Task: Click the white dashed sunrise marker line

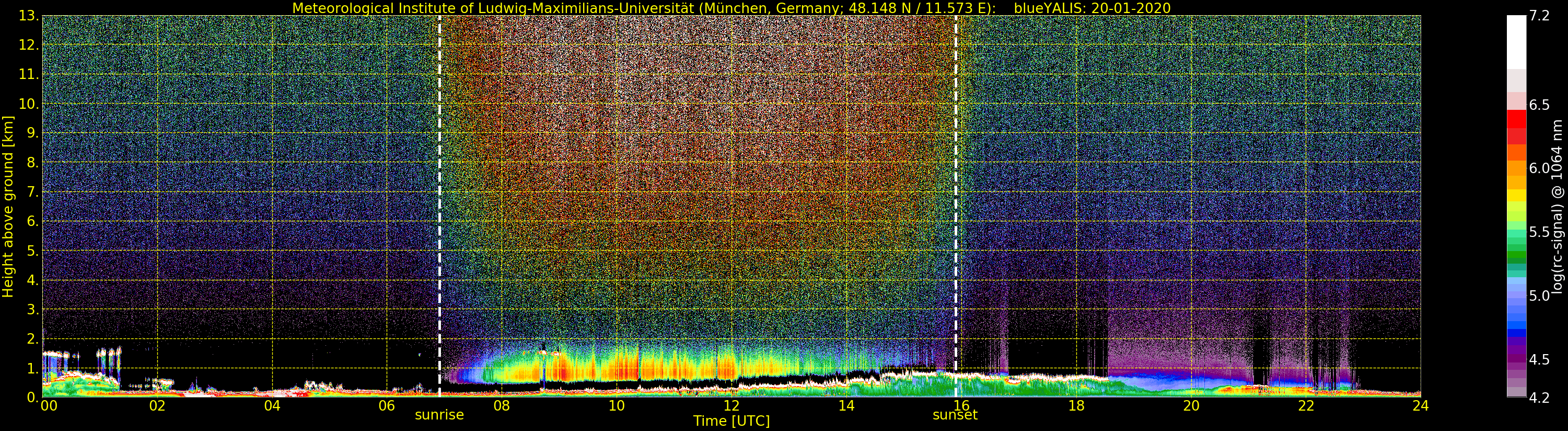Action: point(439,206)
